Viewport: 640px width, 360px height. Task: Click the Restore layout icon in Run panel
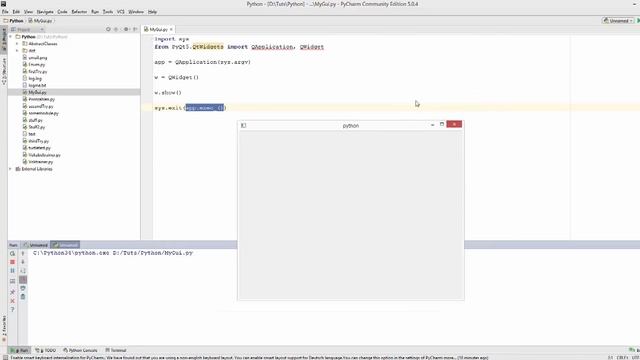pyautogui.click(x=12, y=281)
